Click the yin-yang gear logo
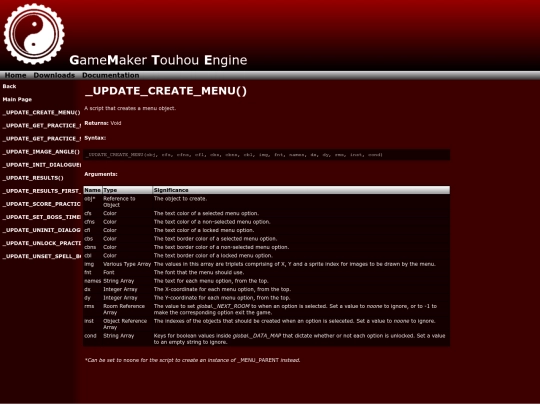Image resolution: width=540 pixels, height=405 pixels. click(34, 34)
